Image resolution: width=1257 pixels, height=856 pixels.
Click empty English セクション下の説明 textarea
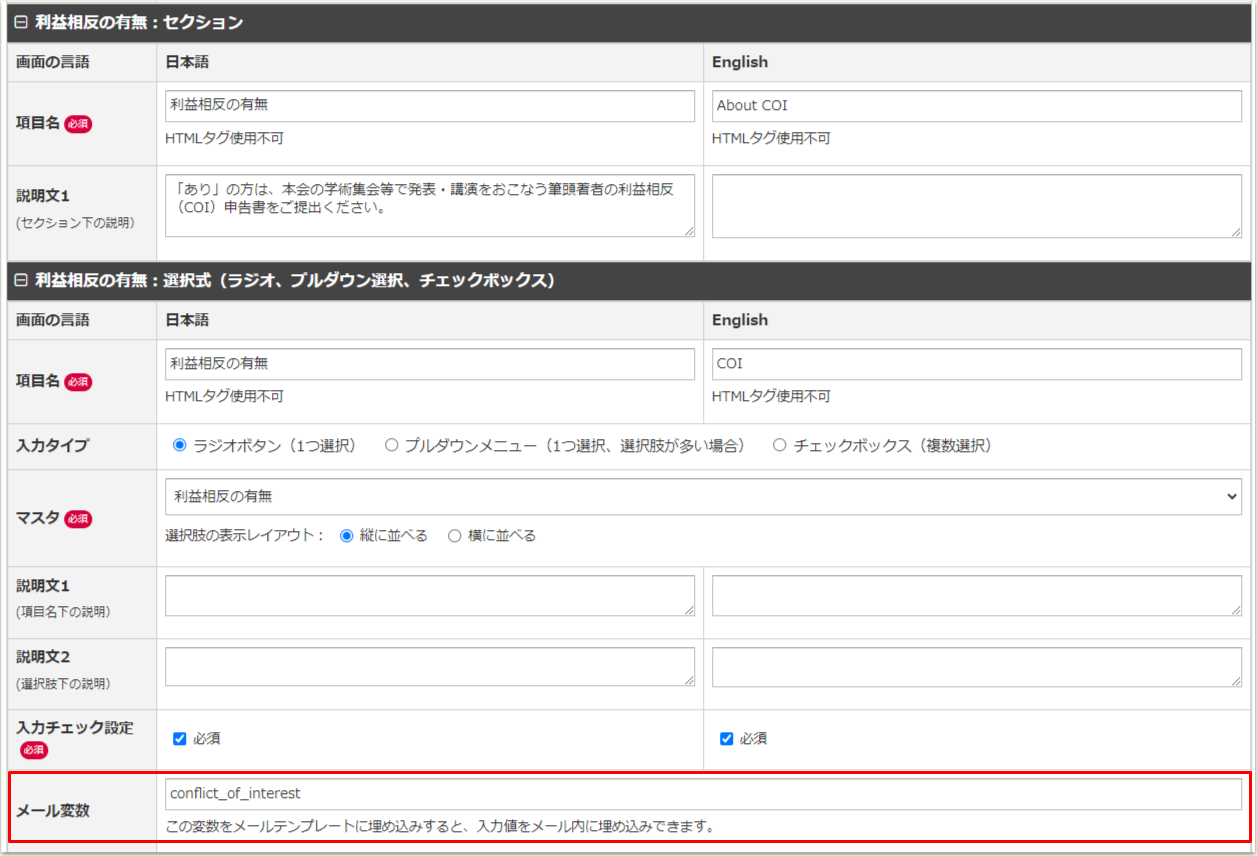[x=976, y=206]
